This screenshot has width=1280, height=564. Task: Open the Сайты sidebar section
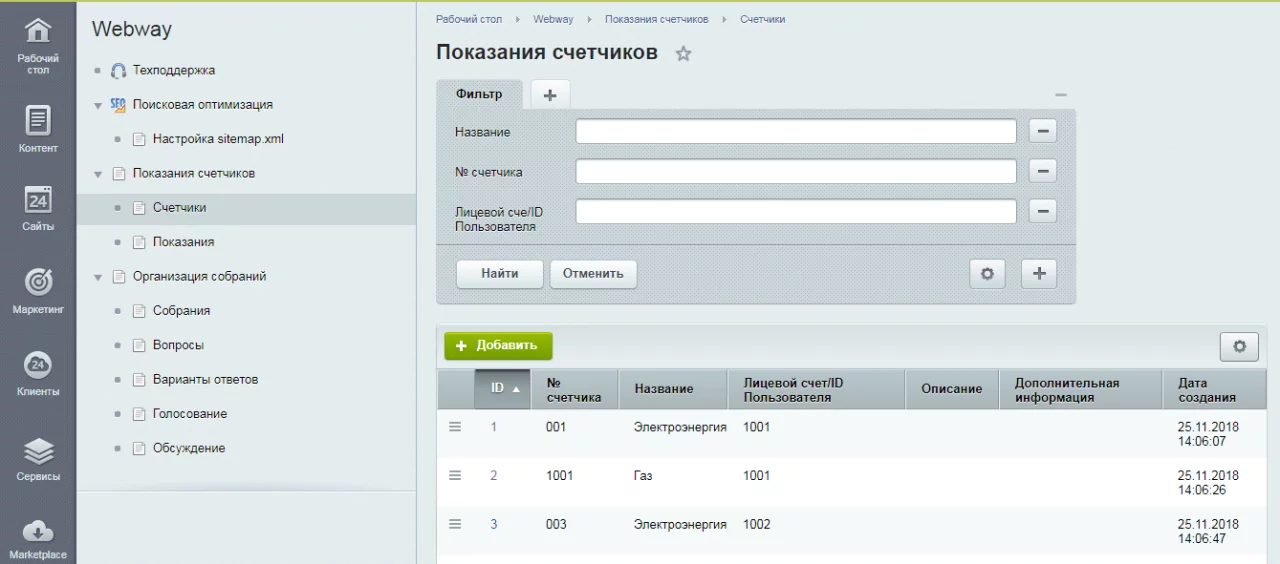pyautogui.click(x=38, y=208)
